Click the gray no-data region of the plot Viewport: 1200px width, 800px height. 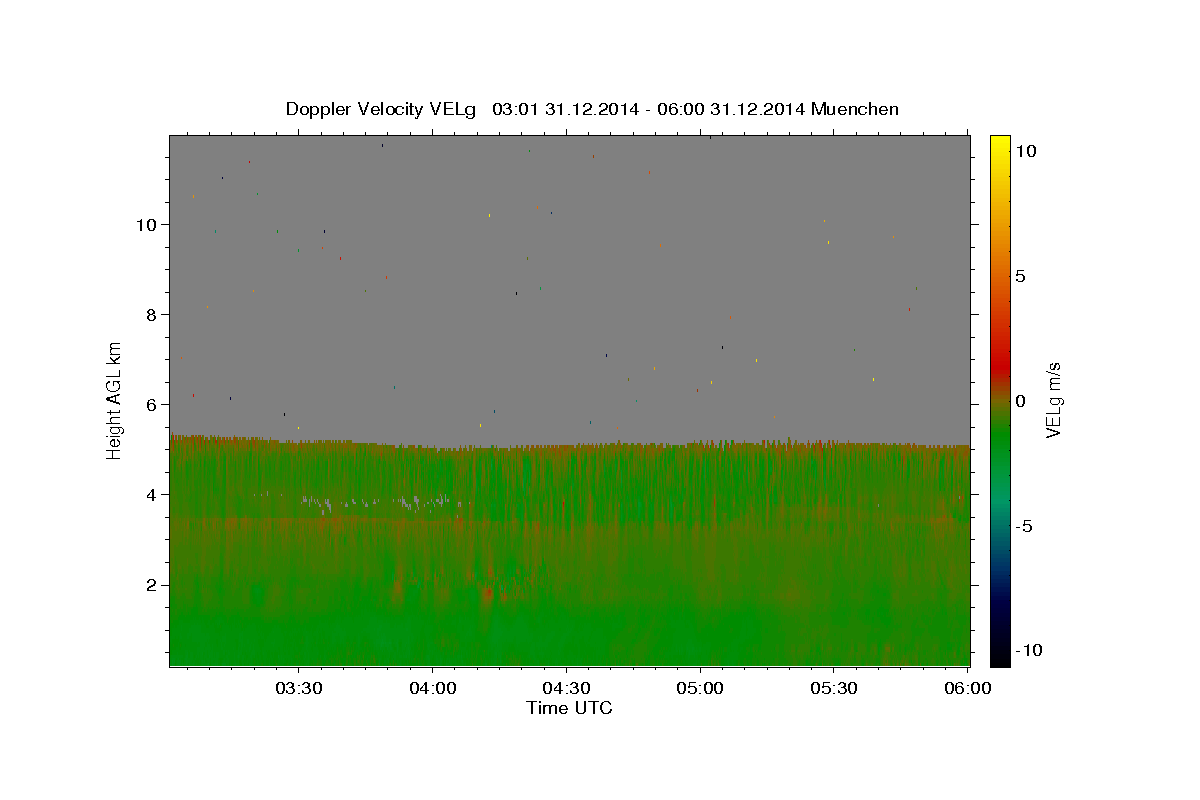pos(570,290)
